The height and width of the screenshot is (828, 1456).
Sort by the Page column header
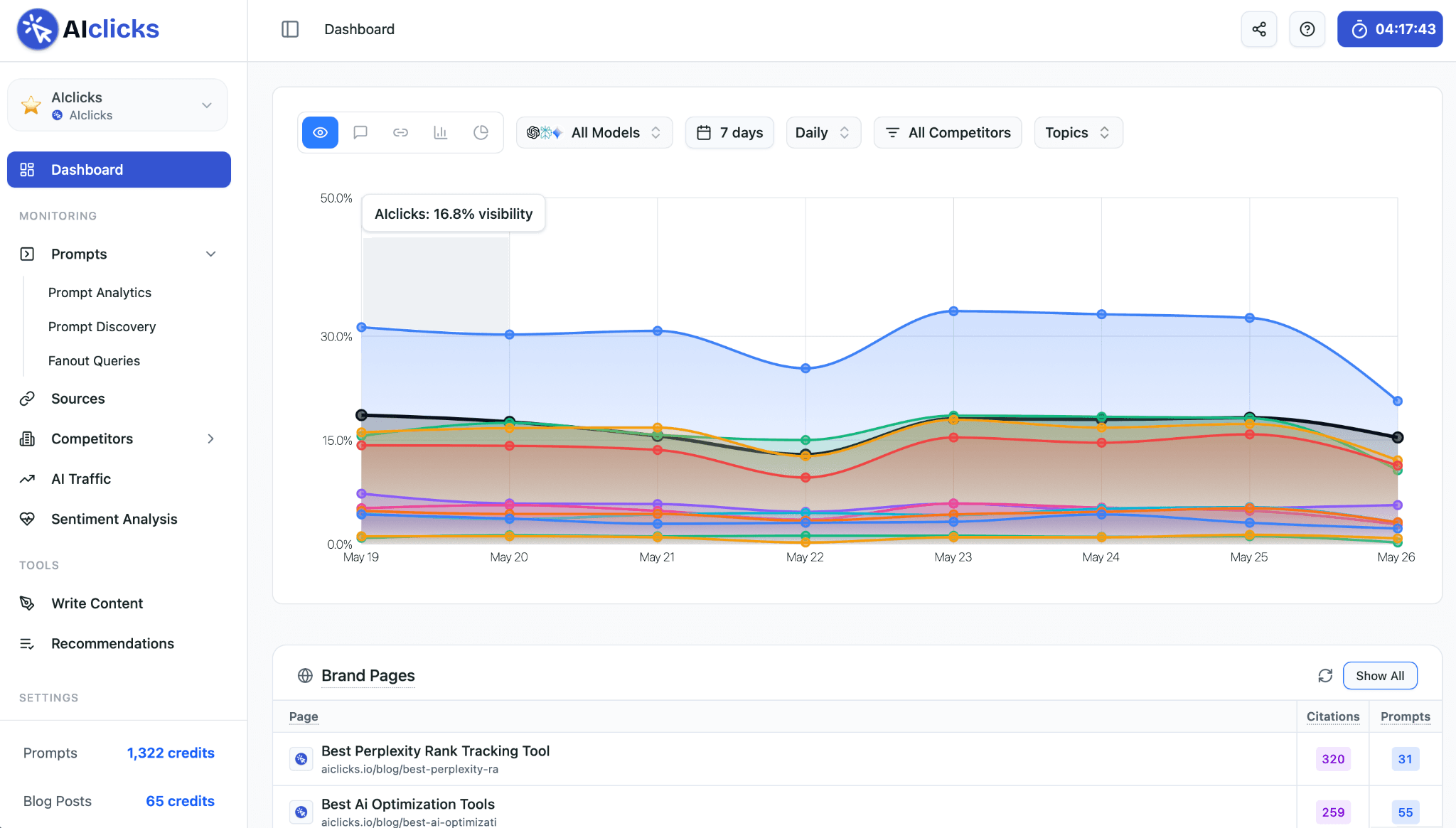pos(304,716)
